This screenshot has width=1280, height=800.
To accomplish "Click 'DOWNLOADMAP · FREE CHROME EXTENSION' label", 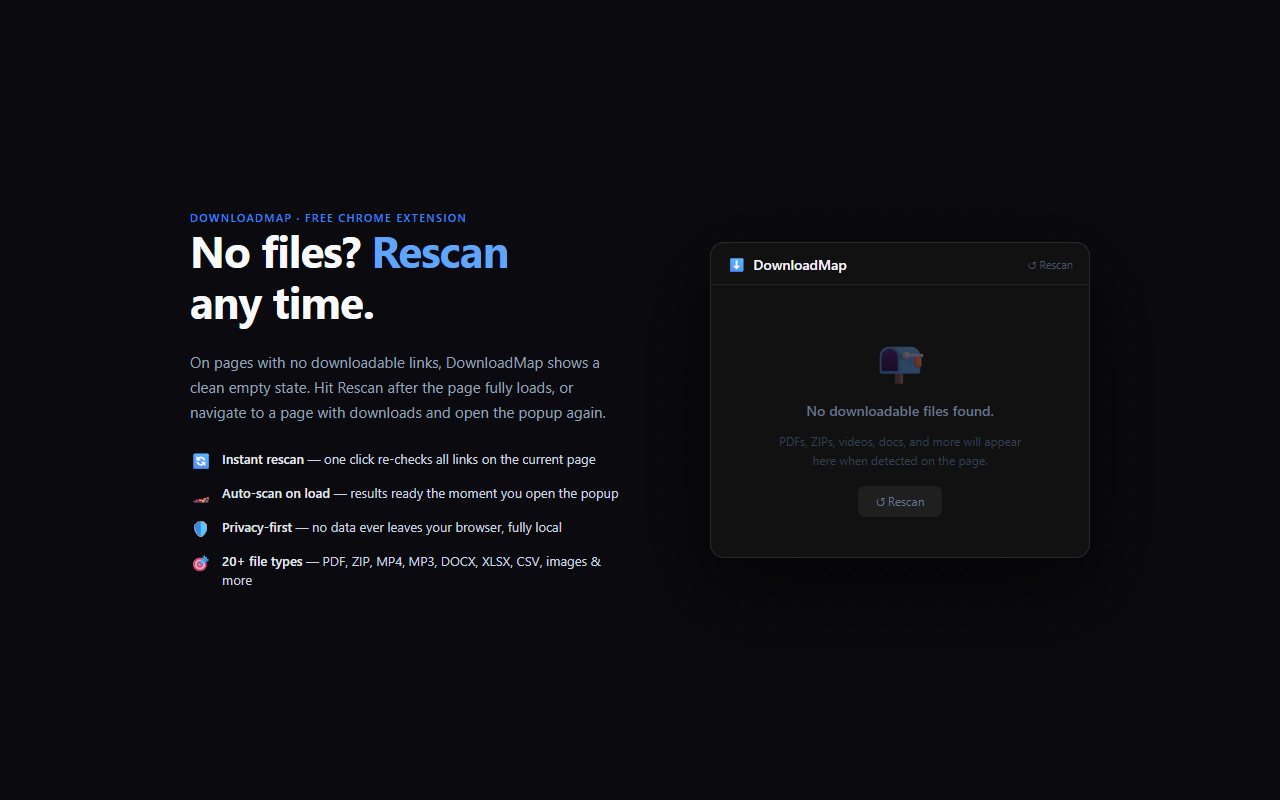I will coord(328,218).
